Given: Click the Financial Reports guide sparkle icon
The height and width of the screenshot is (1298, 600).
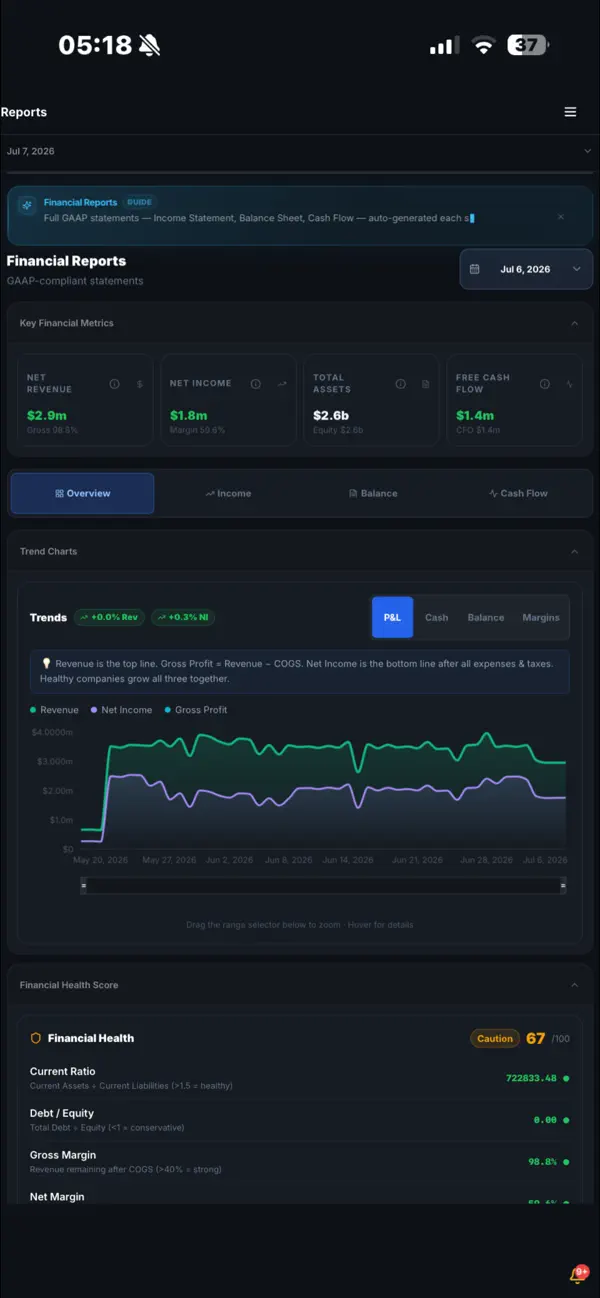Looking at the screenshot, I should [27, 204].
